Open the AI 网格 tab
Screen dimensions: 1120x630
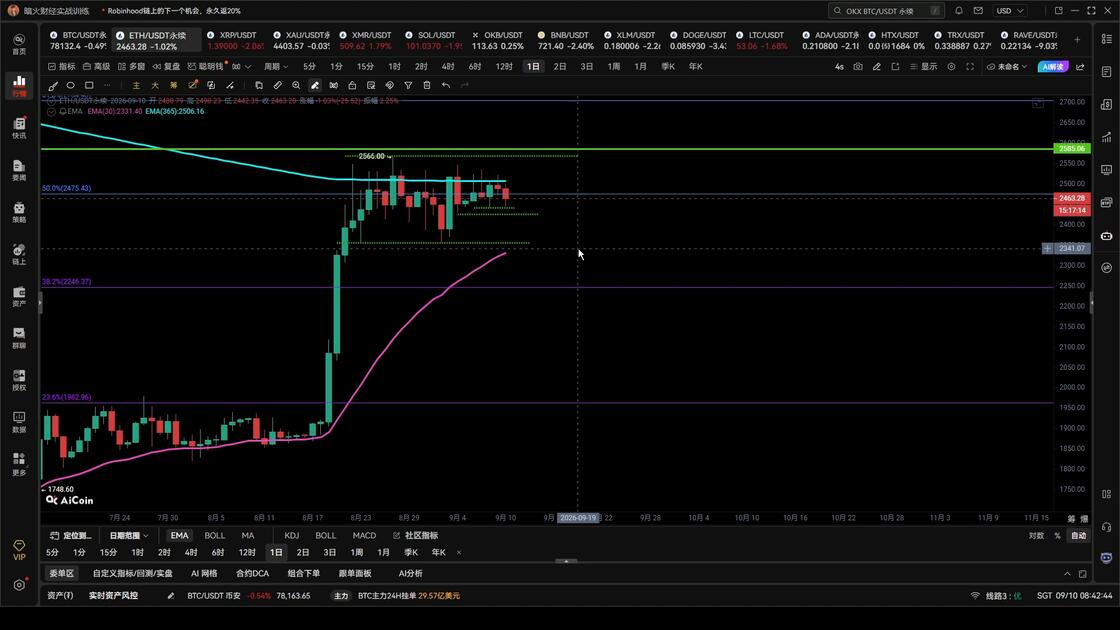[x=204, y=574]
